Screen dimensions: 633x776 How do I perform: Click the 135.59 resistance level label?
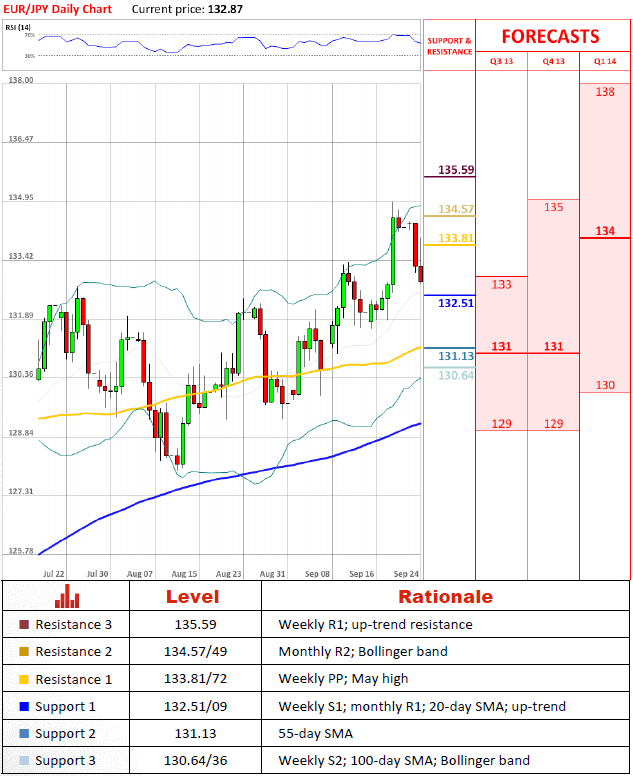[x=456, y=170]
